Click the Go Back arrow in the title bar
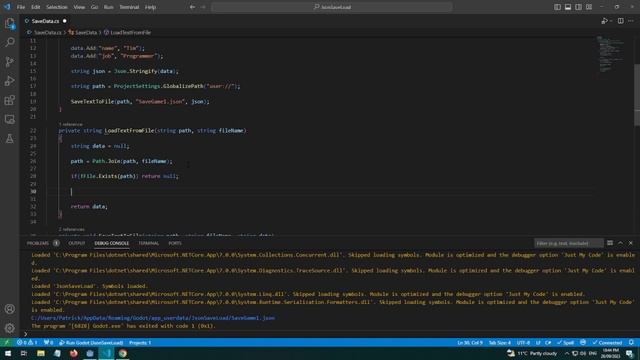 click(x=192, y=7)
